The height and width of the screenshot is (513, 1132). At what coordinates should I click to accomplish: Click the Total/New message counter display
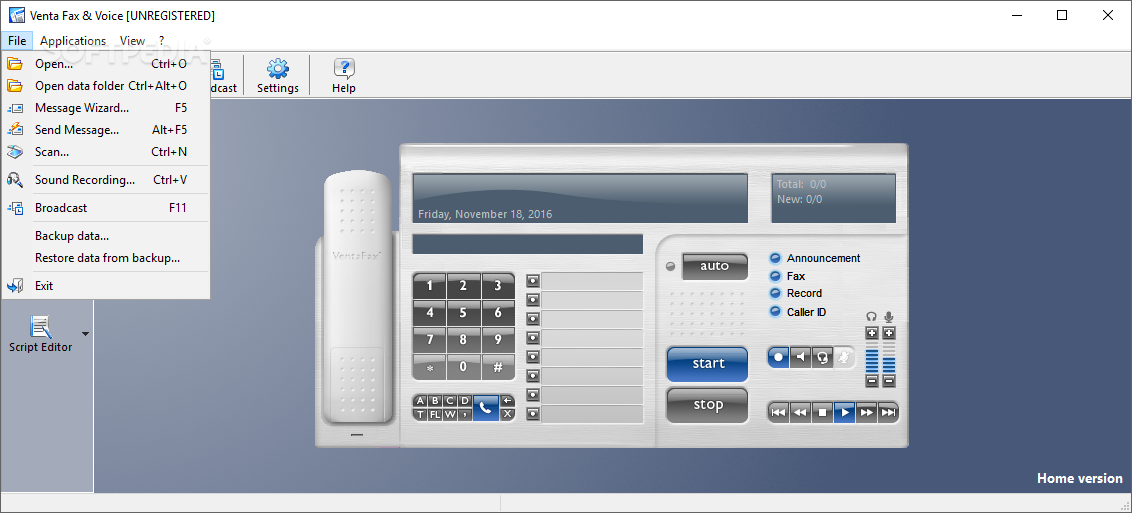click(x=834, y=198)
